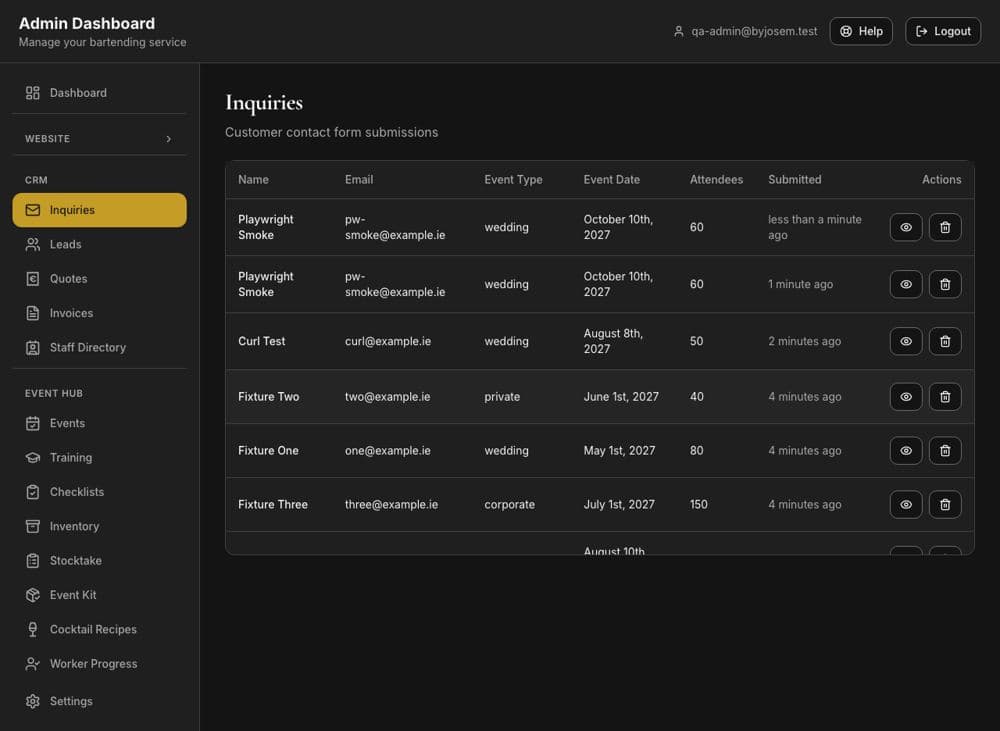View the Fixture One inquiry
Viewport: 1000px width, 731px height.
click(906, 450)
